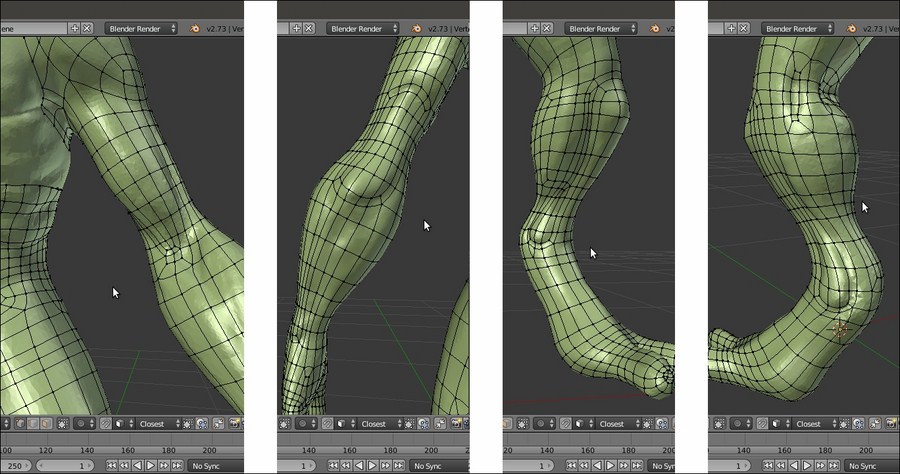Play animation in reverse in first panel
The image size is (900, 474).
click(137, 466)
